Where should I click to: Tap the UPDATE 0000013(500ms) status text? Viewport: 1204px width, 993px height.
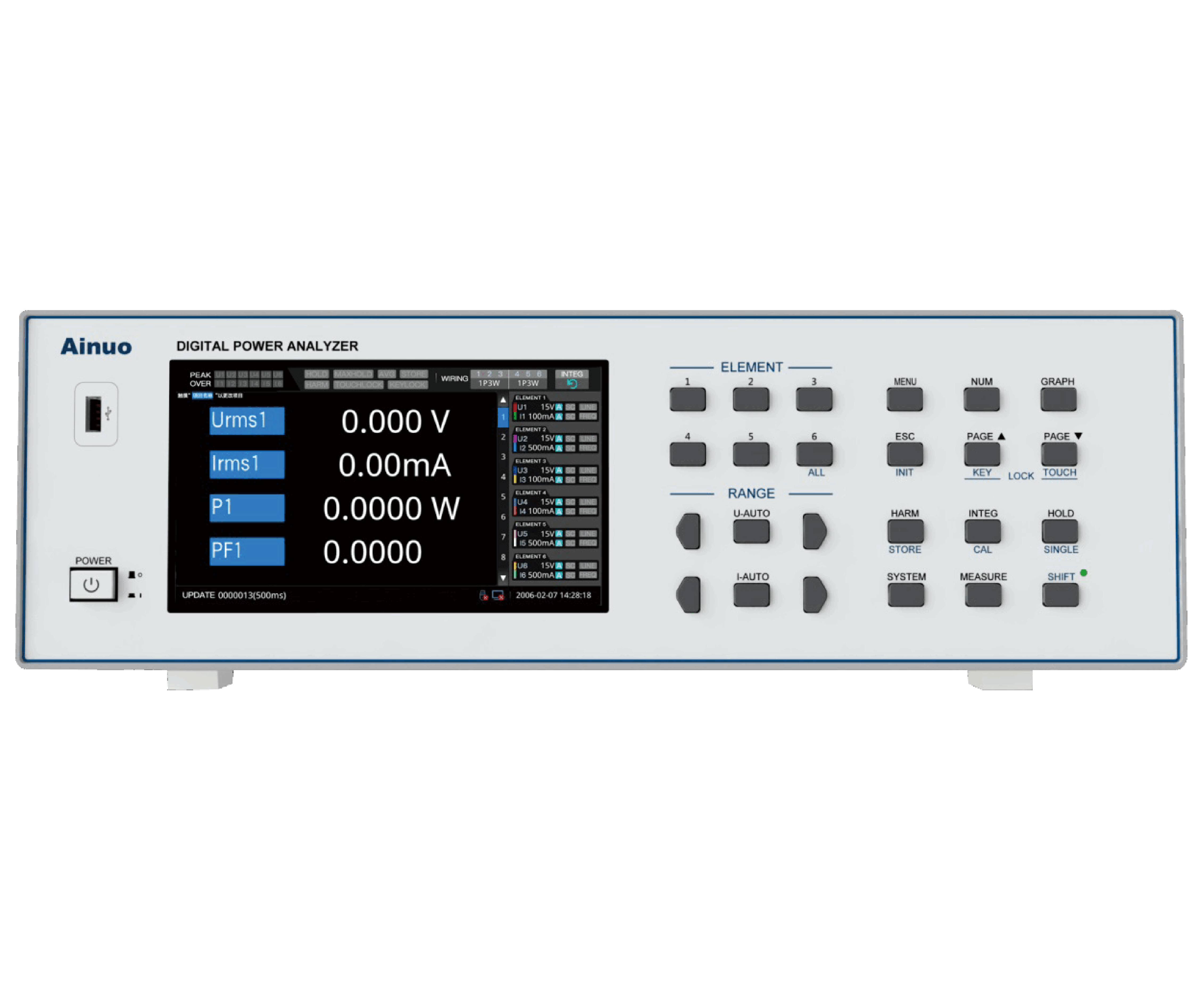(x=234, y=595)
